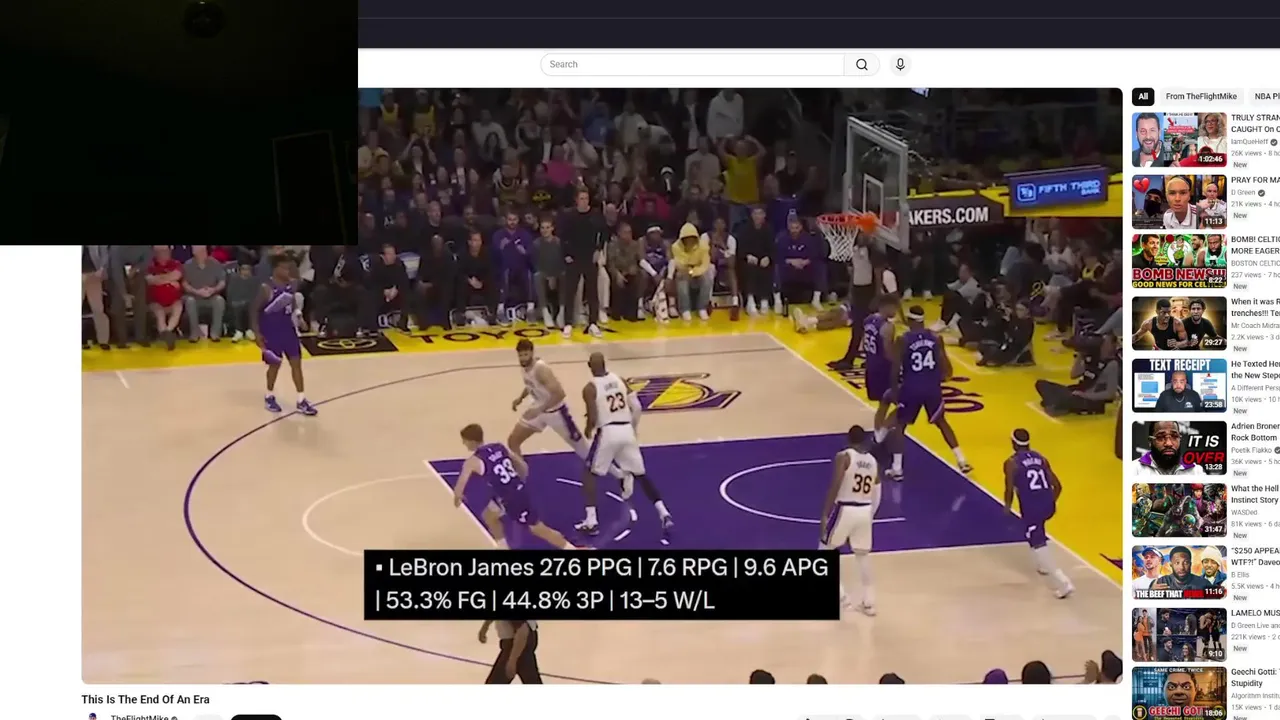Open 'Adrien Broner... Rock Bottom' video title
The height and width of the screenshot is (720, 1280).
pos(1255,432)
